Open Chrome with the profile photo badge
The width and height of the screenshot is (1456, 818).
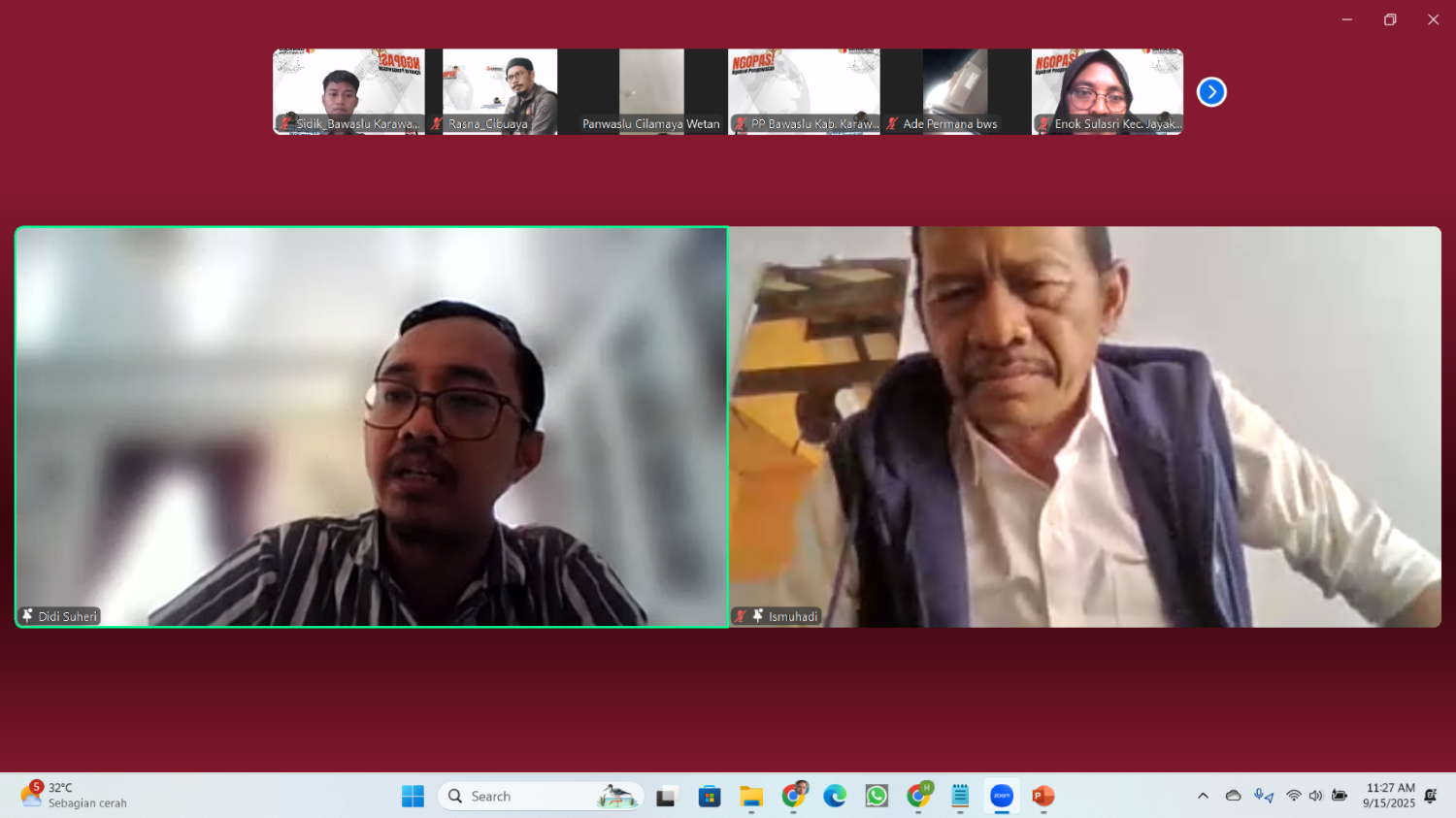tap(794, 796)
